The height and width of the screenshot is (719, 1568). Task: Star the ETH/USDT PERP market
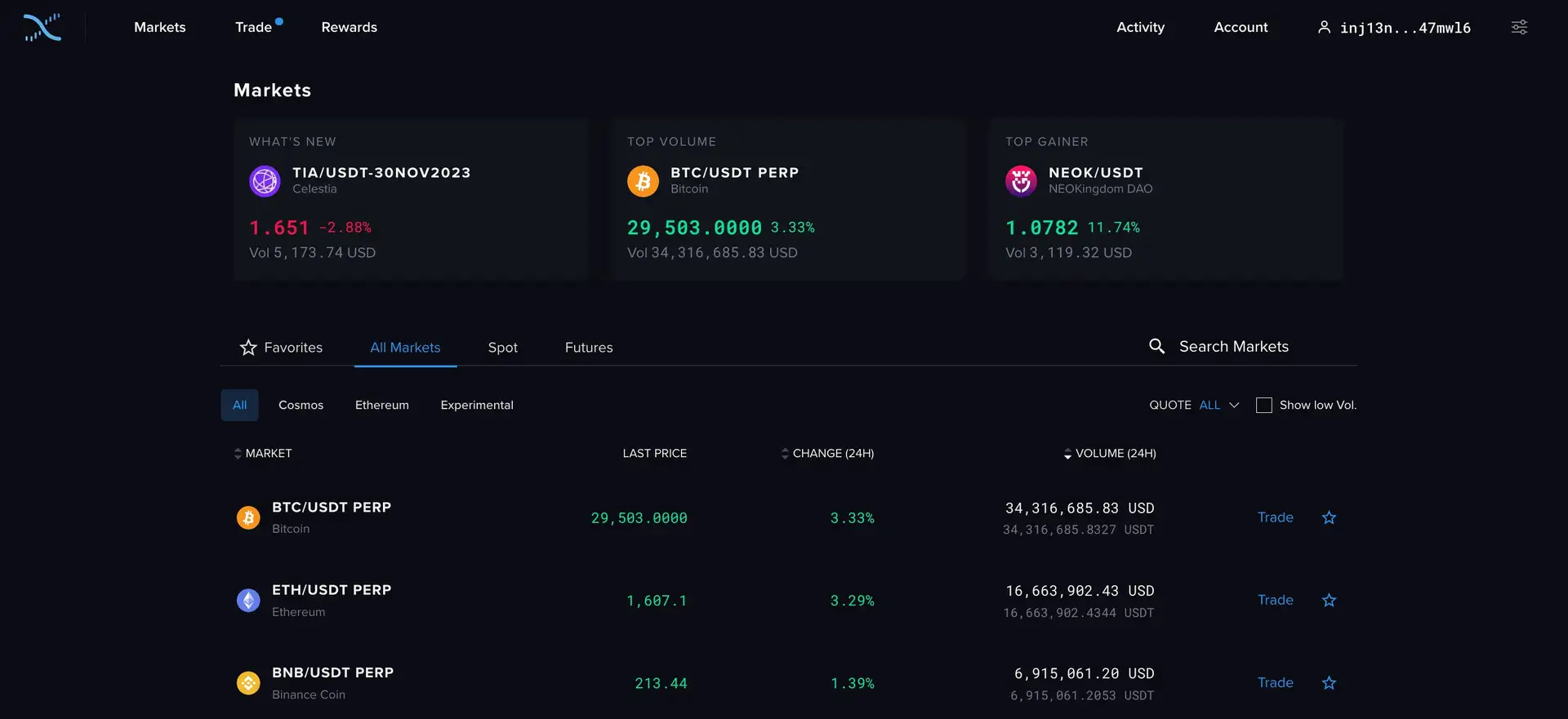click(1329, 601)
